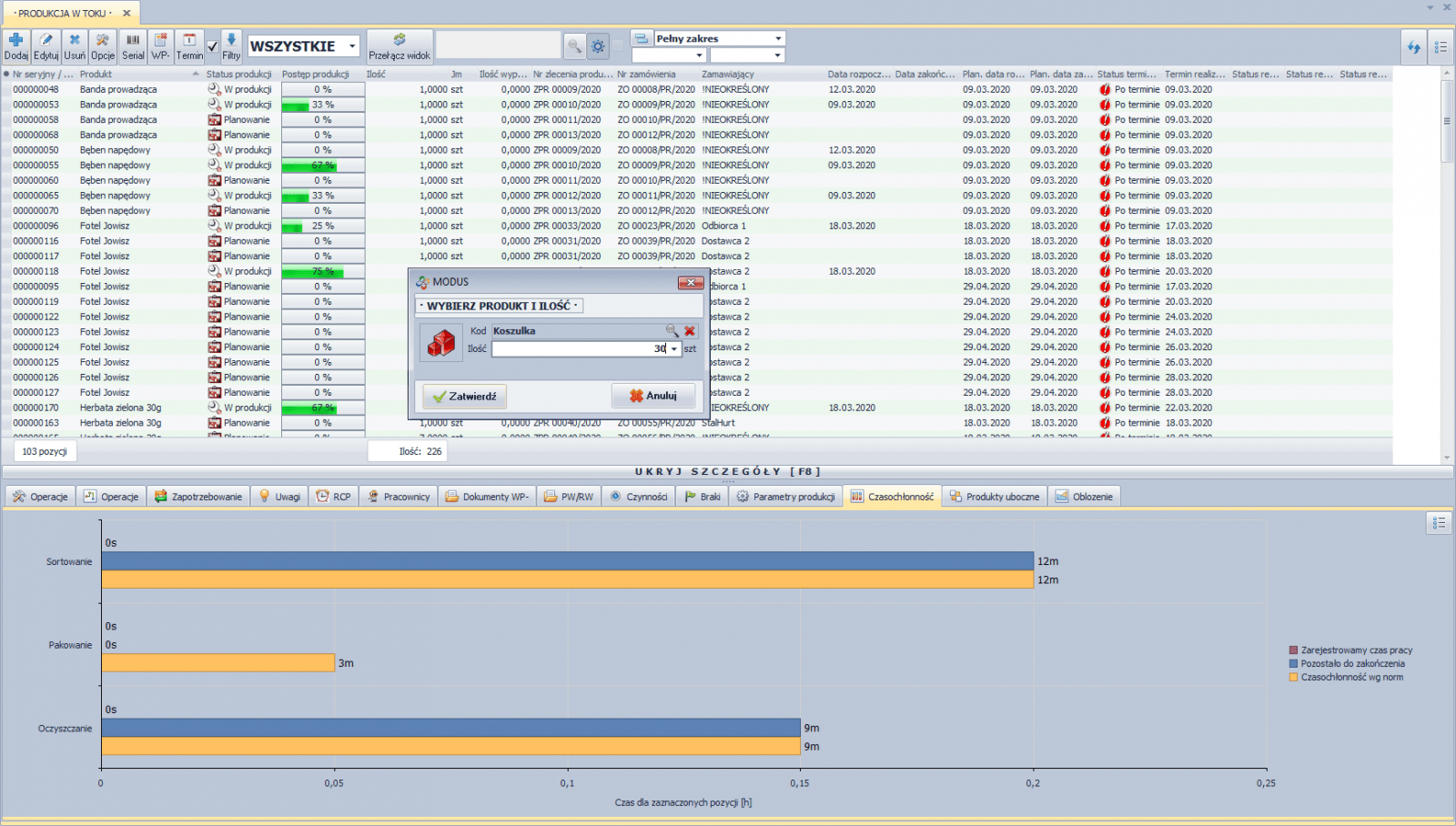Open the WSZYSTKIE dropdown
This screenshot has height=826, width=1456.
pyautogui.click(x=352, y=46)
